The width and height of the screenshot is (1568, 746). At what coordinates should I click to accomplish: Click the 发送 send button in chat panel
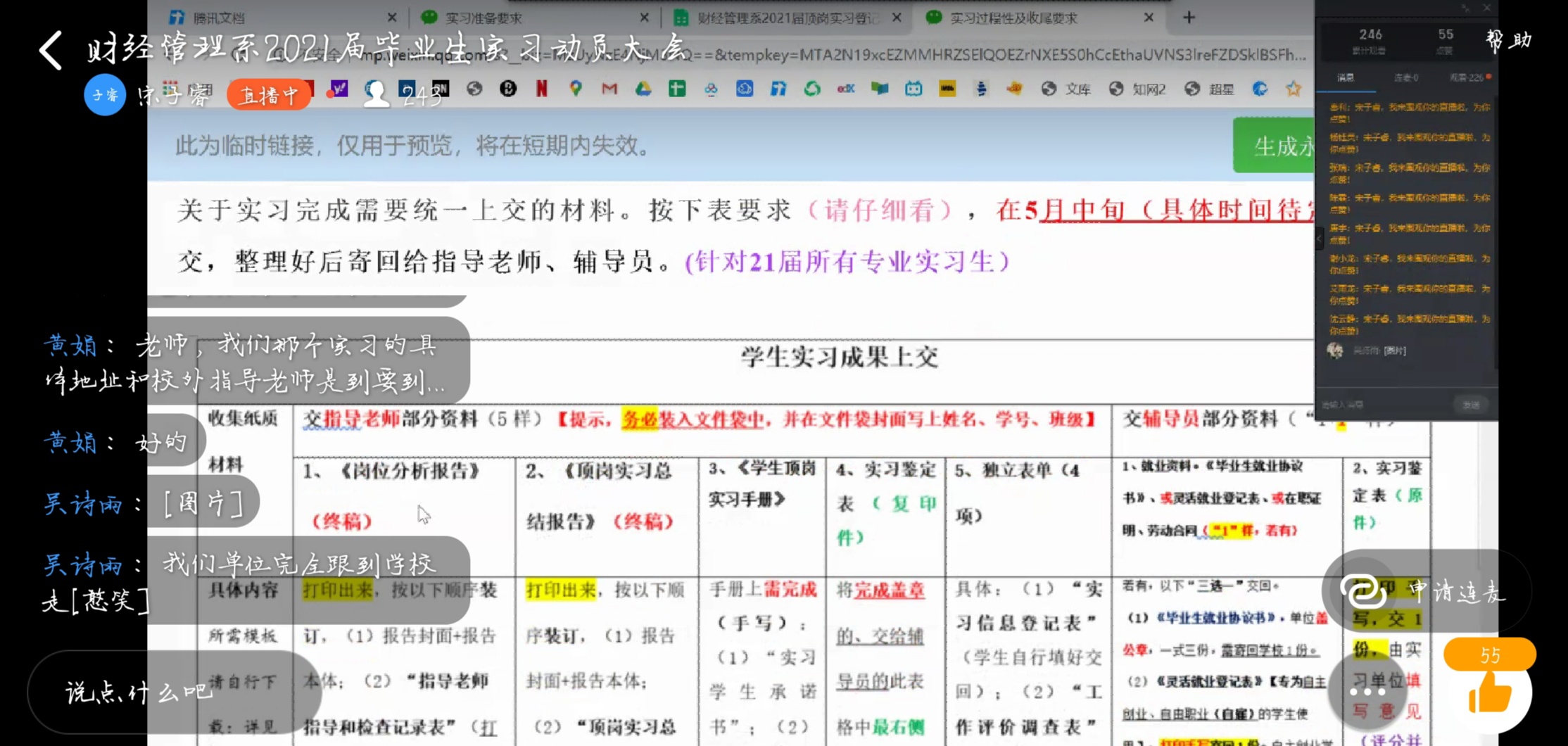[1471, 405]
